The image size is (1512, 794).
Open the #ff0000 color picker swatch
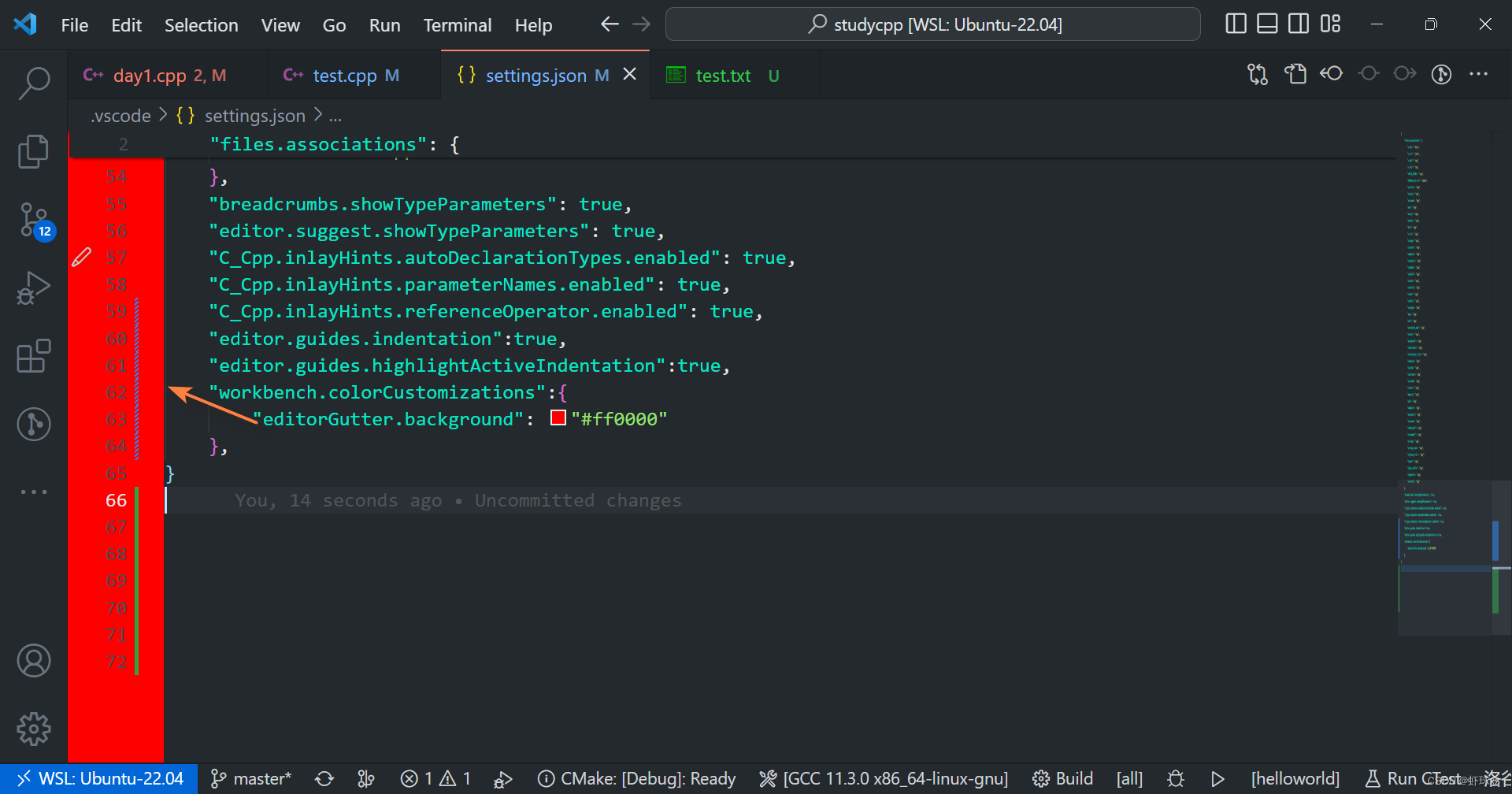558,418
